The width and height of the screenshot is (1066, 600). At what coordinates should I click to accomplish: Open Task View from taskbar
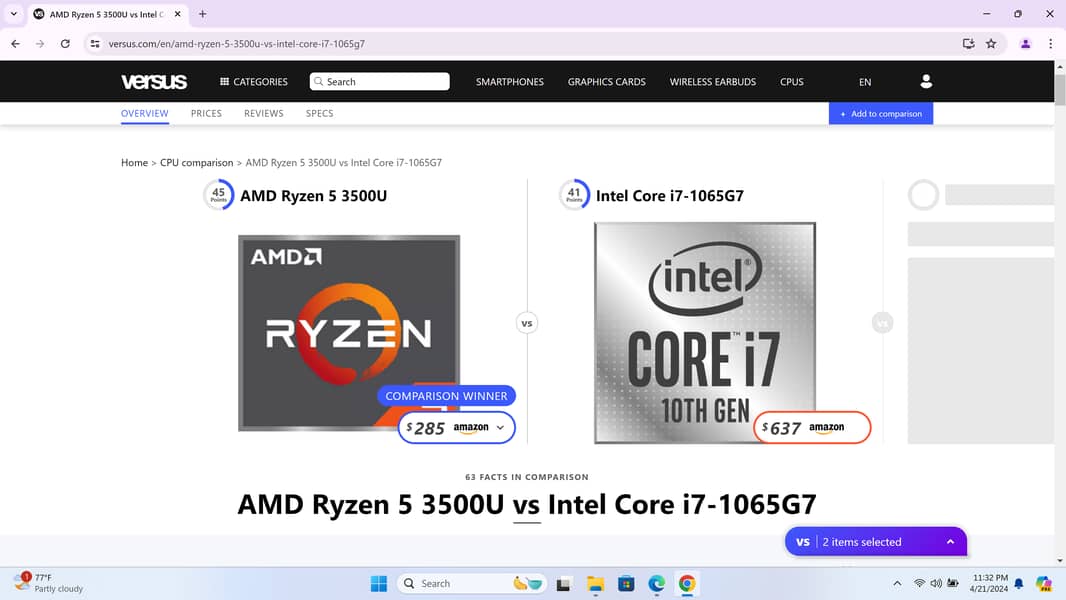coord(564,584)
